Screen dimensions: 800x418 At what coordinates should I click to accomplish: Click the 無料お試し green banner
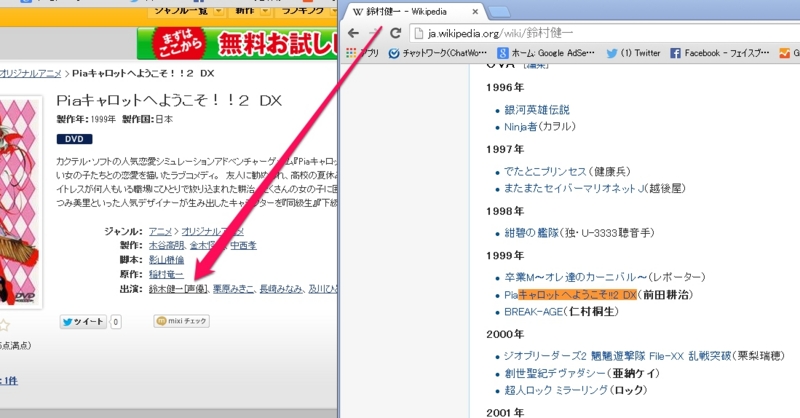pyautogui.click(x=237, y=43)
